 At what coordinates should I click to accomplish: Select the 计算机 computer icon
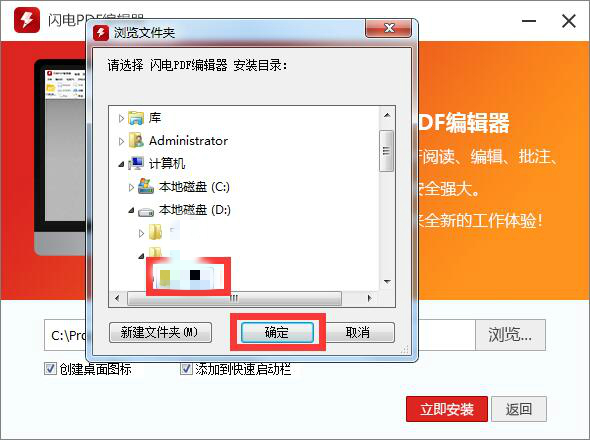(x=136, y=163)
